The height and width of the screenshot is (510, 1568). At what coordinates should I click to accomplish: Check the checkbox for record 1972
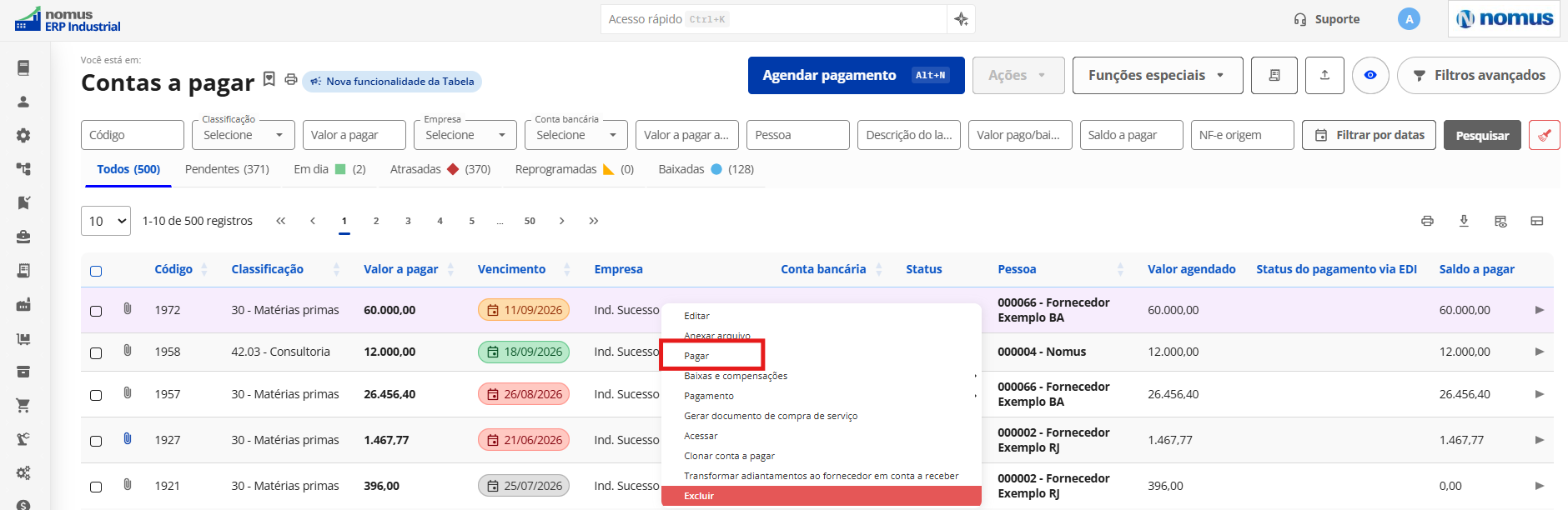96,311
